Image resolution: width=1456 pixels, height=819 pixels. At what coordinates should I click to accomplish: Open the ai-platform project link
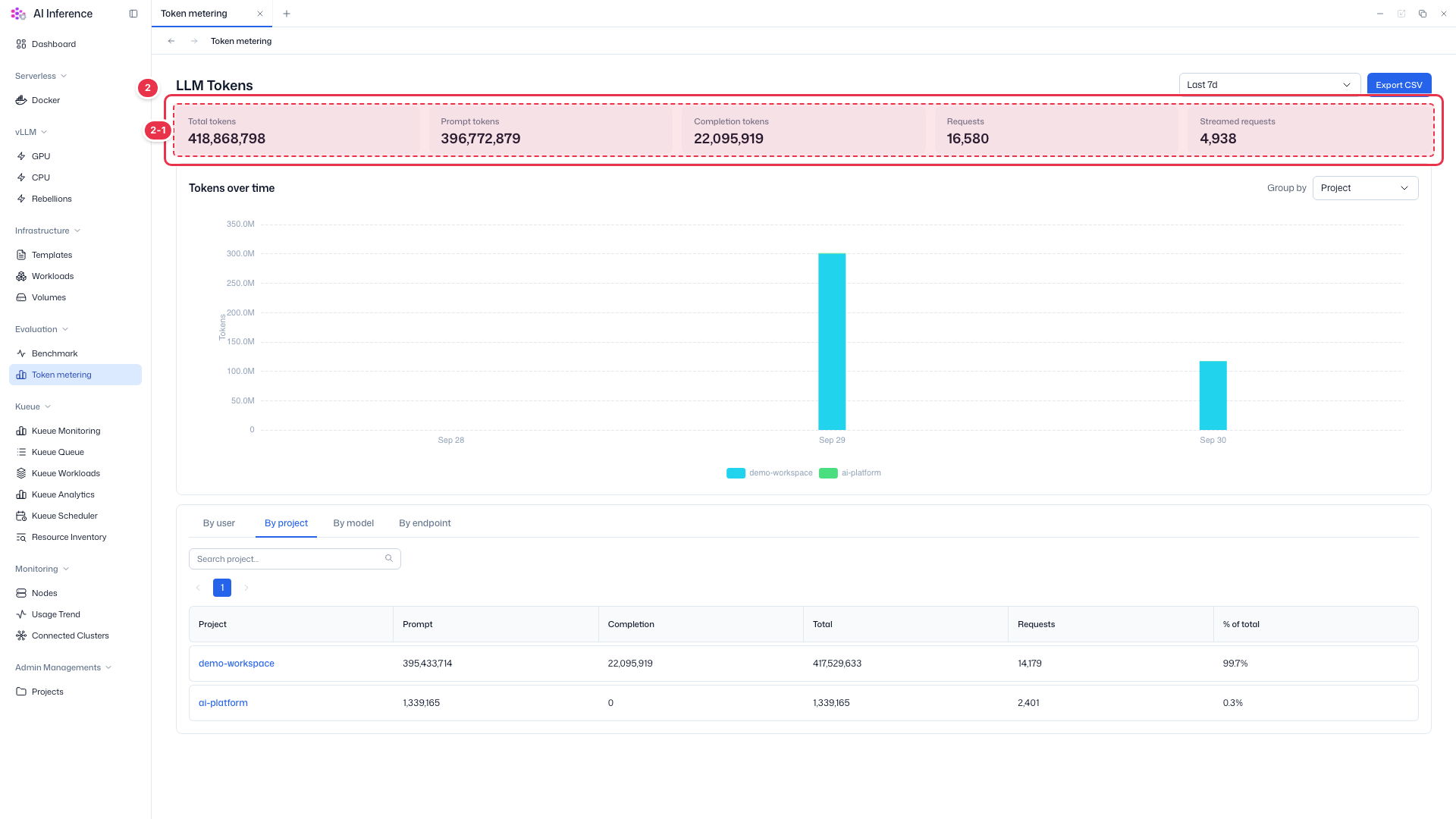point(223,703)
